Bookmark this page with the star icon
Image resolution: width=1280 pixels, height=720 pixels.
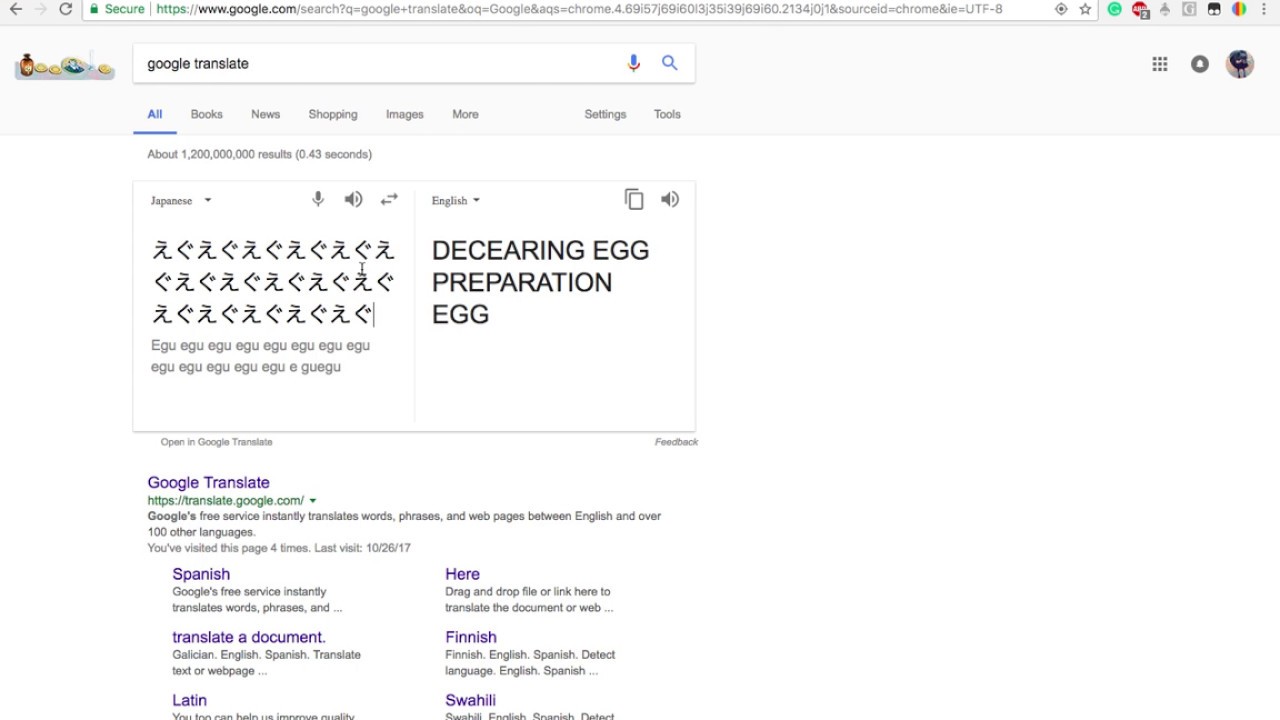pyautogui.click(x=1085, y=9)
